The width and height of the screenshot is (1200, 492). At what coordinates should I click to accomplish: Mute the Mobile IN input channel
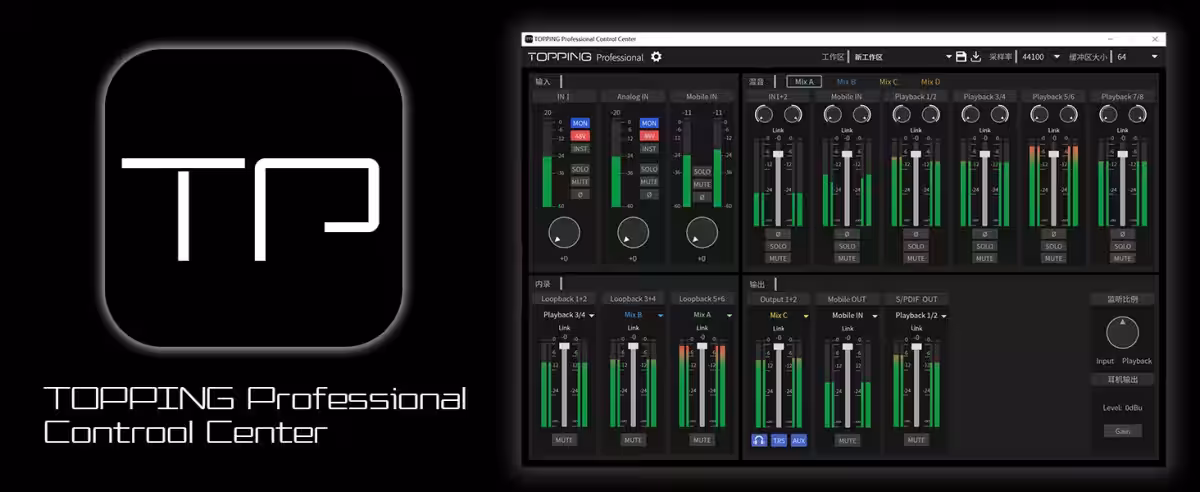tap(702, 184)
